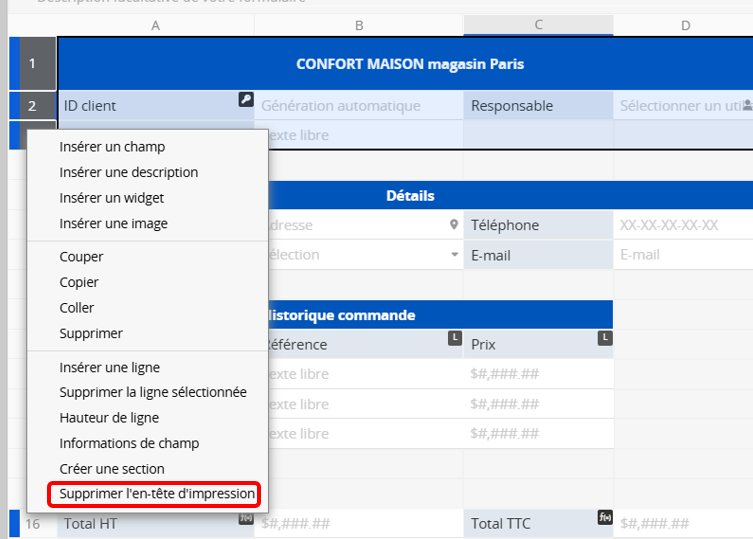Click "Copier" in the context menu
The image size is (753, 539).
coord(79,283)
